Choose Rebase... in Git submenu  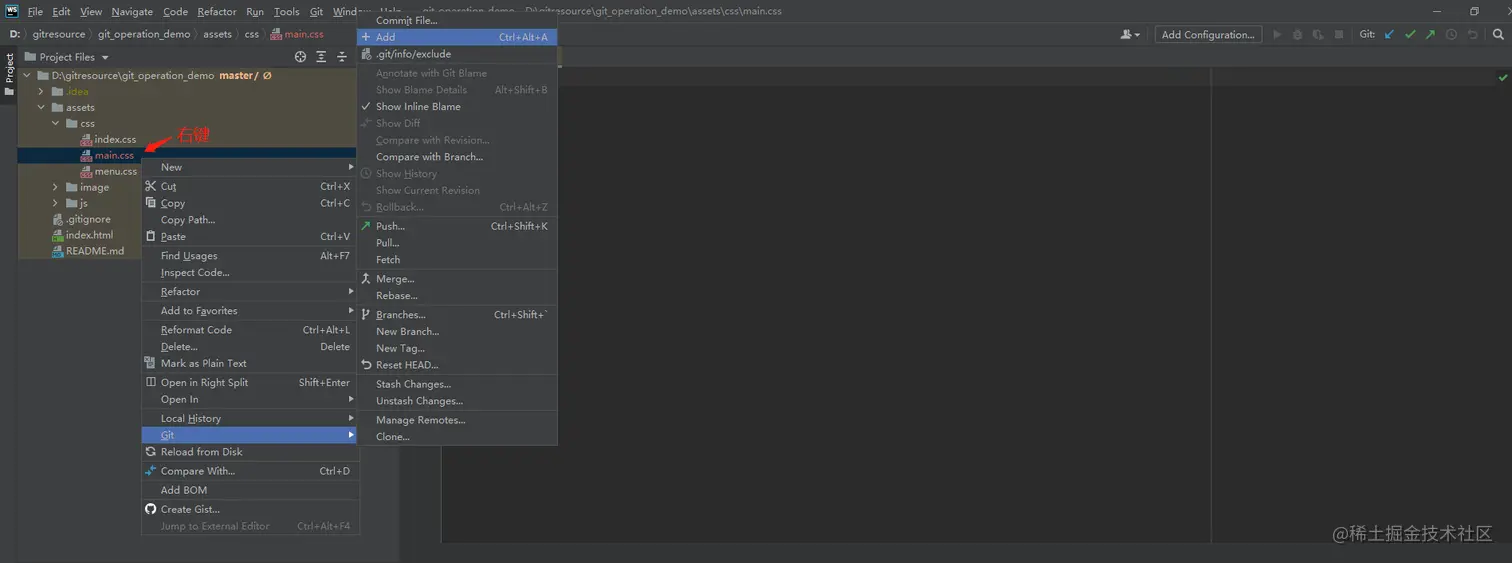pyautogui.click(x=457, y=296)
